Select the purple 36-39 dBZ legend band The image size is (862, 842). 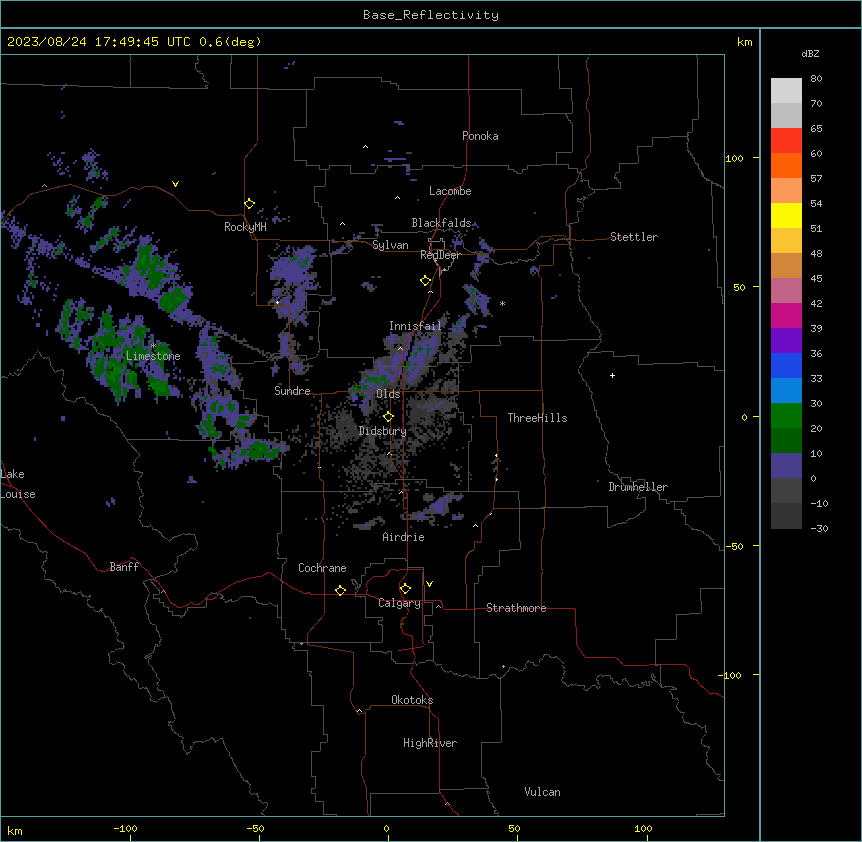click(x=786, y=341)
